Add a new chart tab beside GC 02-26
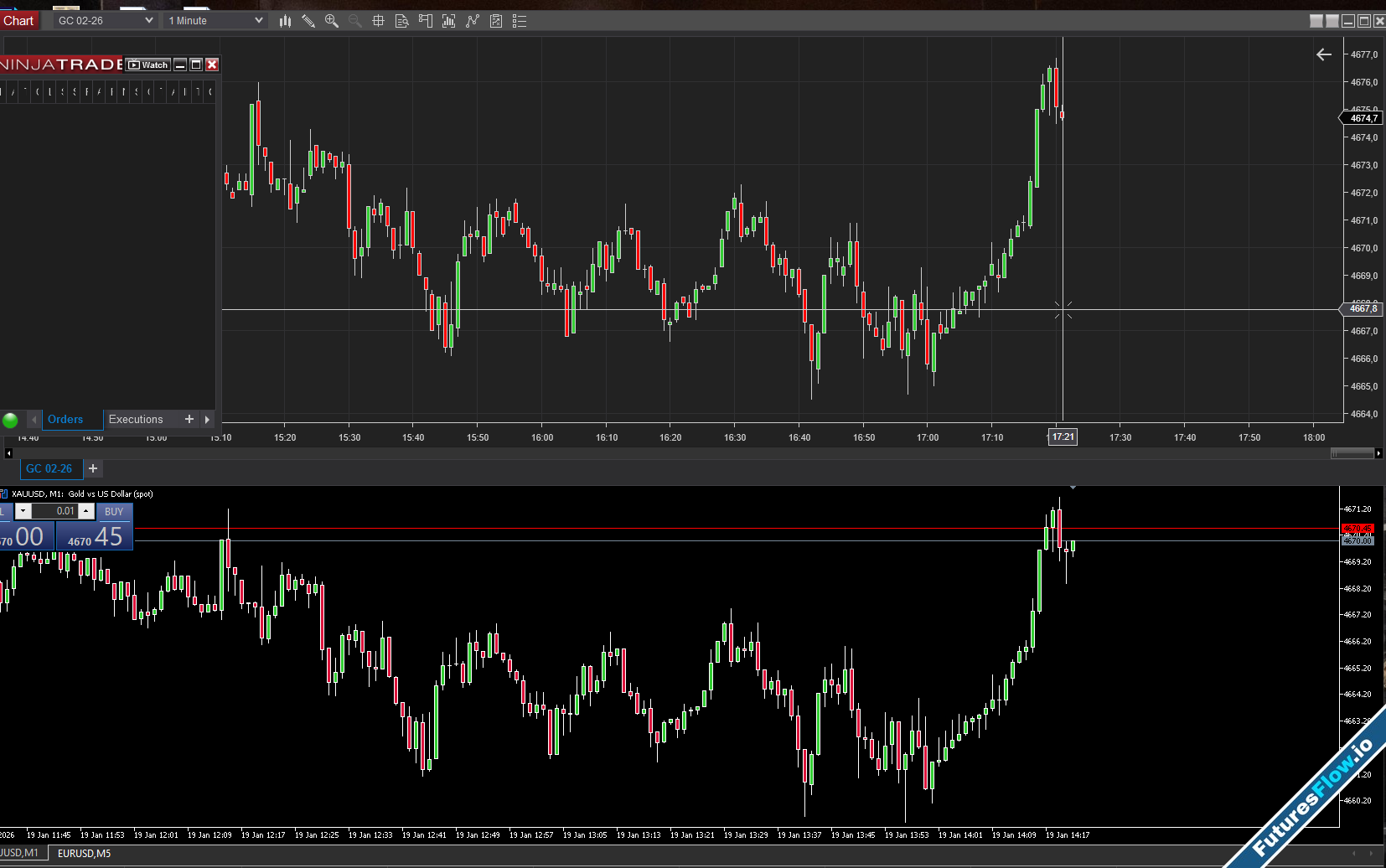 [x=93, y=468]
